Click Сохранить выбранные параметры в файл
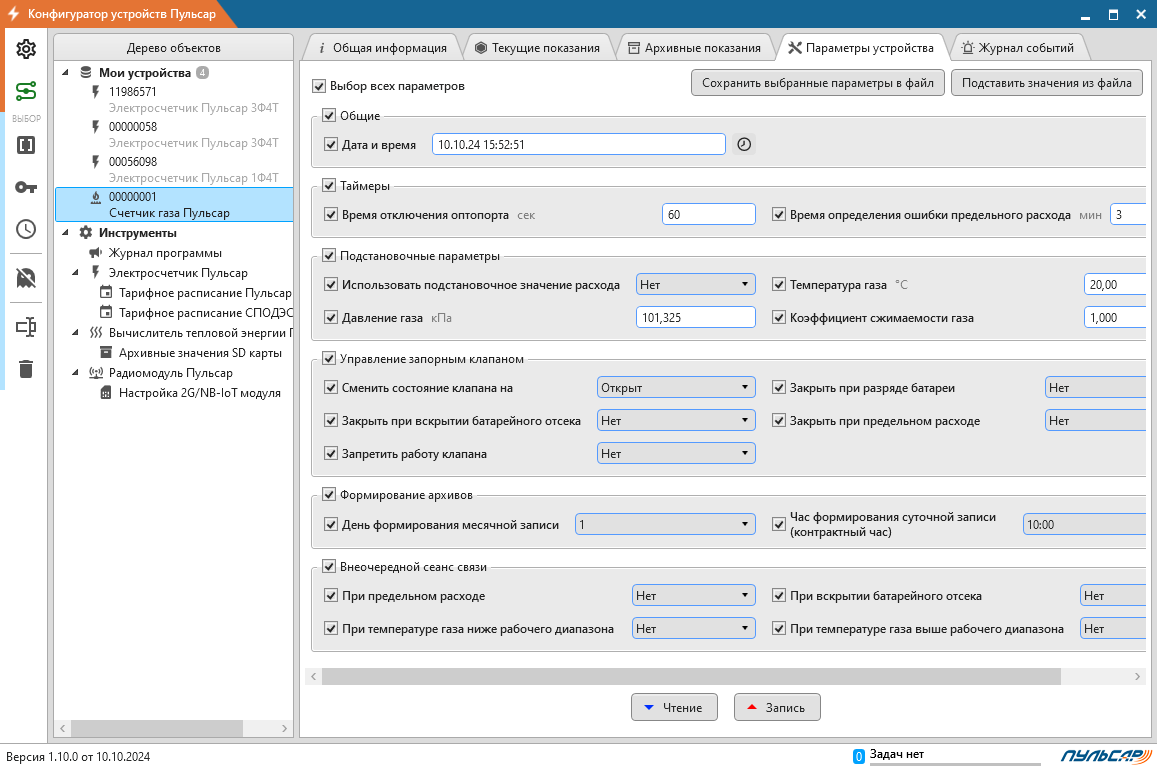Viewport: 1157px width, 769px height. (818, 83)
